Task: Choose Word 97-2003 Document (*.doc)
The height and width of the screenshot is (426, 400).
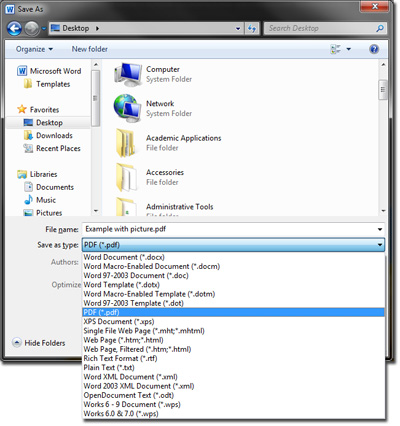Action: 233,276
